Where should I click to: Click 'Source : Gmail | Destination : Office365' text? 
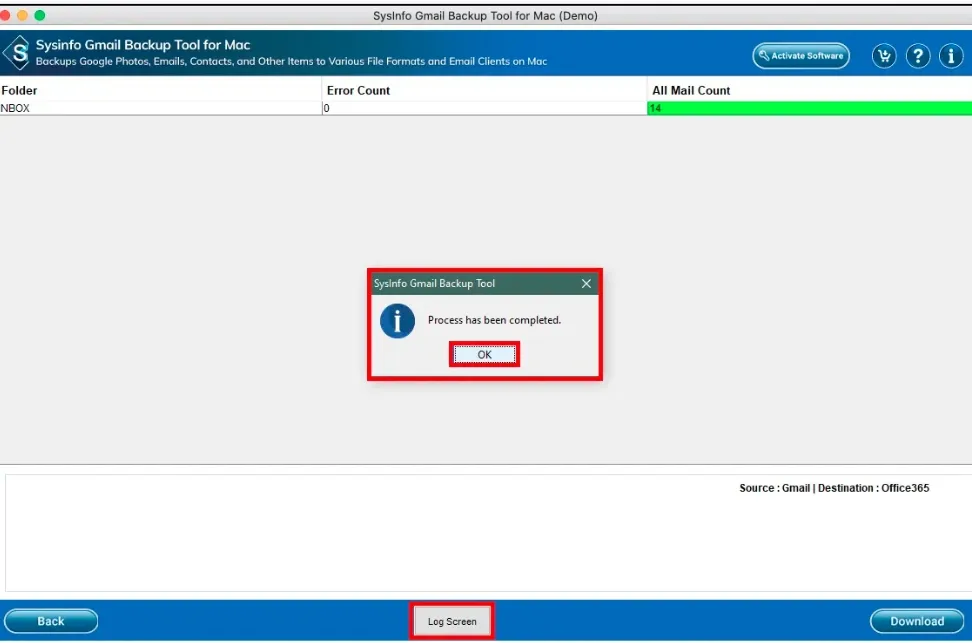click(834, 488)
